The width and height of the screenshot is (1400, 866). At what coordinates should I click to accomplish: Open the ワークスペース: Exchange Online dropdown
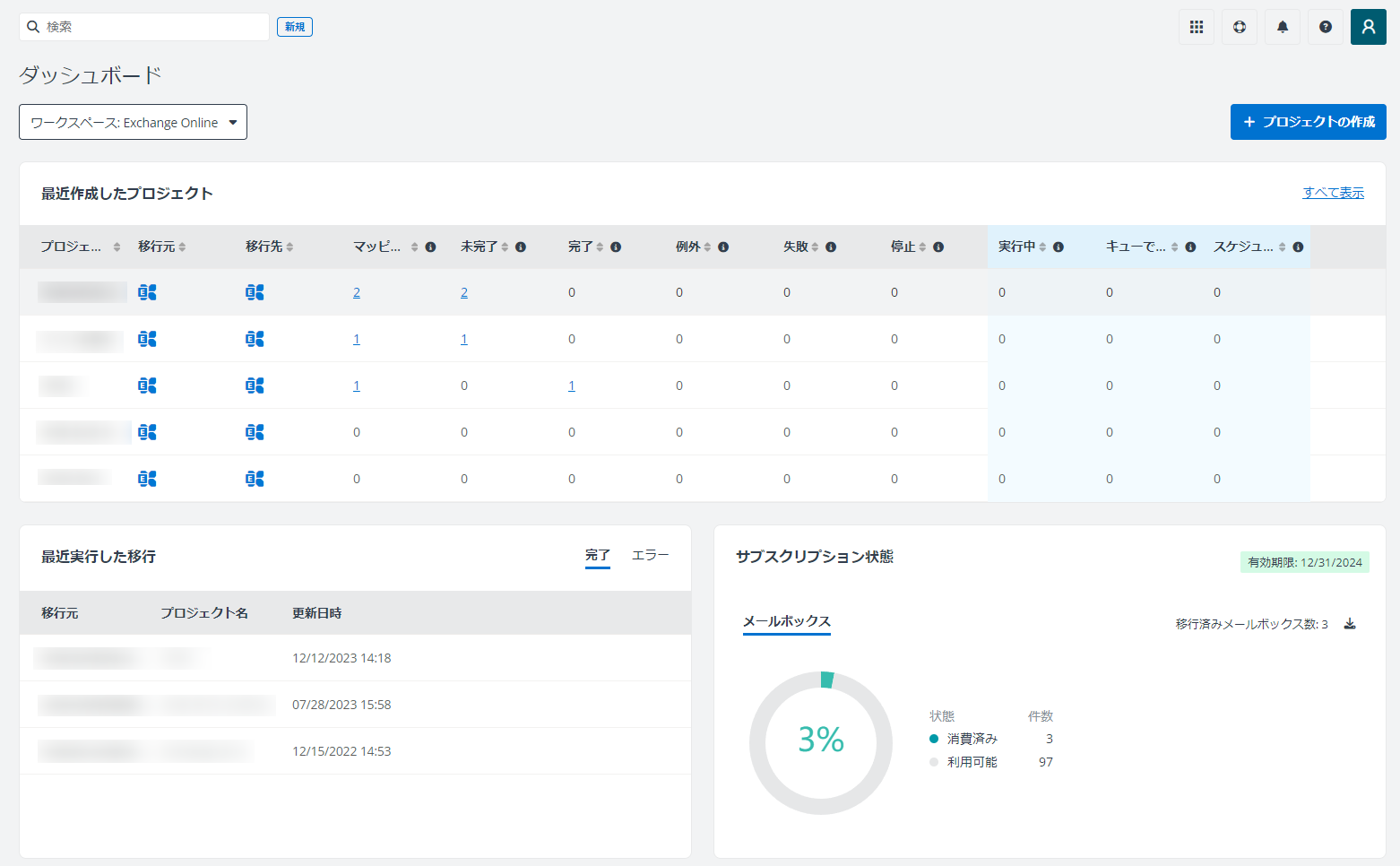click(x=133, y=122)
